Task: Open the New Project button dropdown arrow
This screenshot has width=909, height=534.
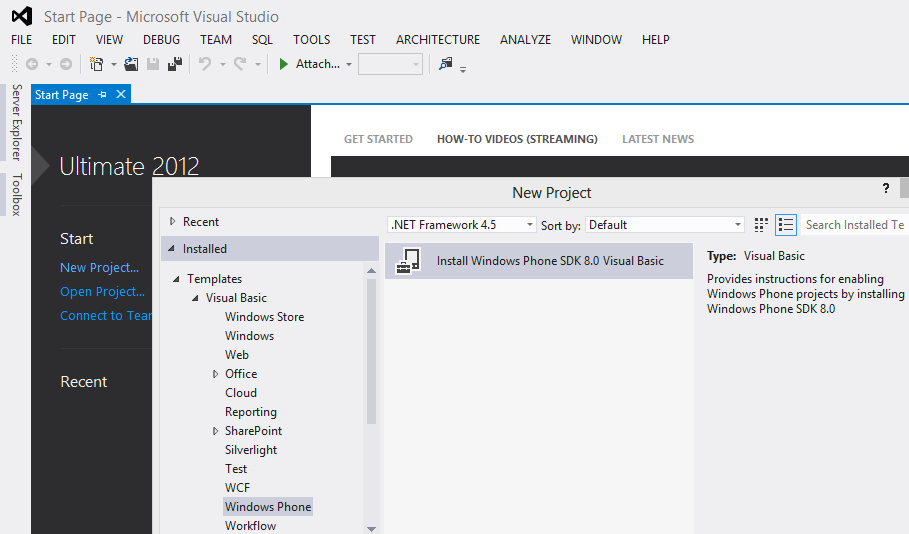Action: point(114,64)
